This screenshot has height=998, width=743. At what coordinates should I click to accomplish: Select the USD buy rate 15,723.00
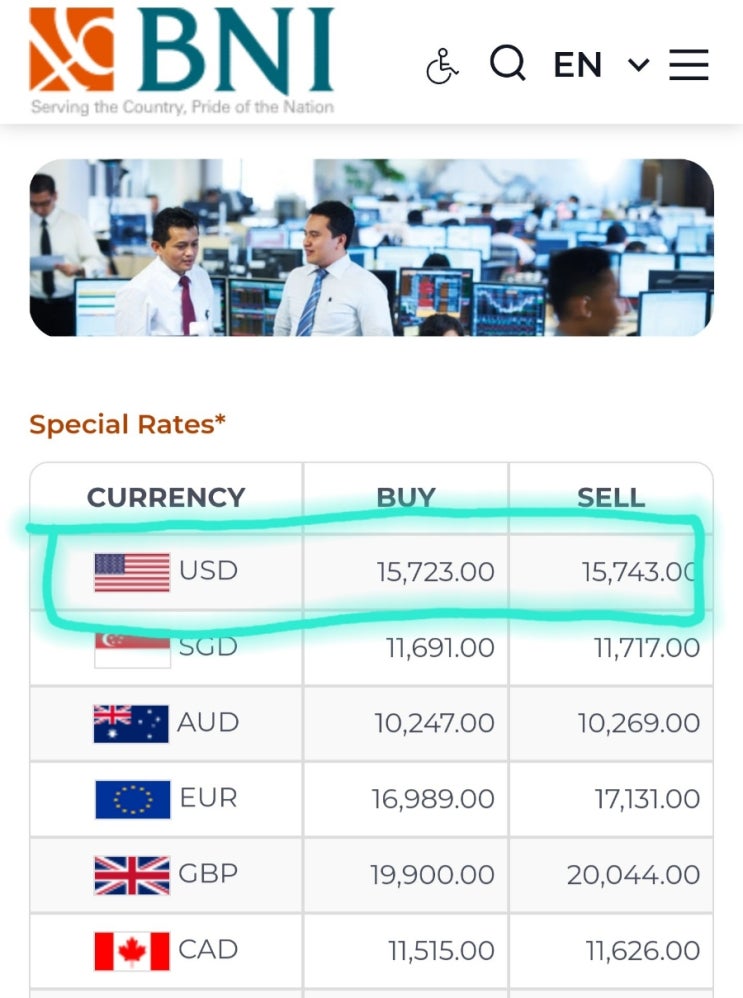click(x=435, y=572)
